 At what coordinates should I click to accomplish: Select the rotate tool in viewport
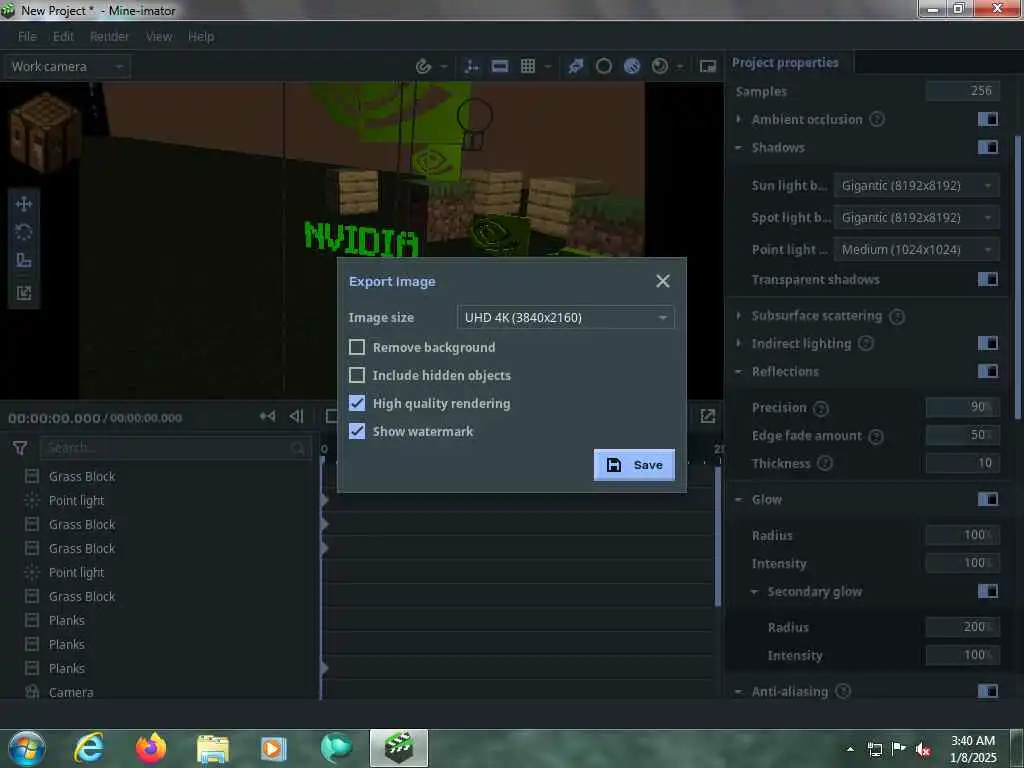tap(24, 232)
